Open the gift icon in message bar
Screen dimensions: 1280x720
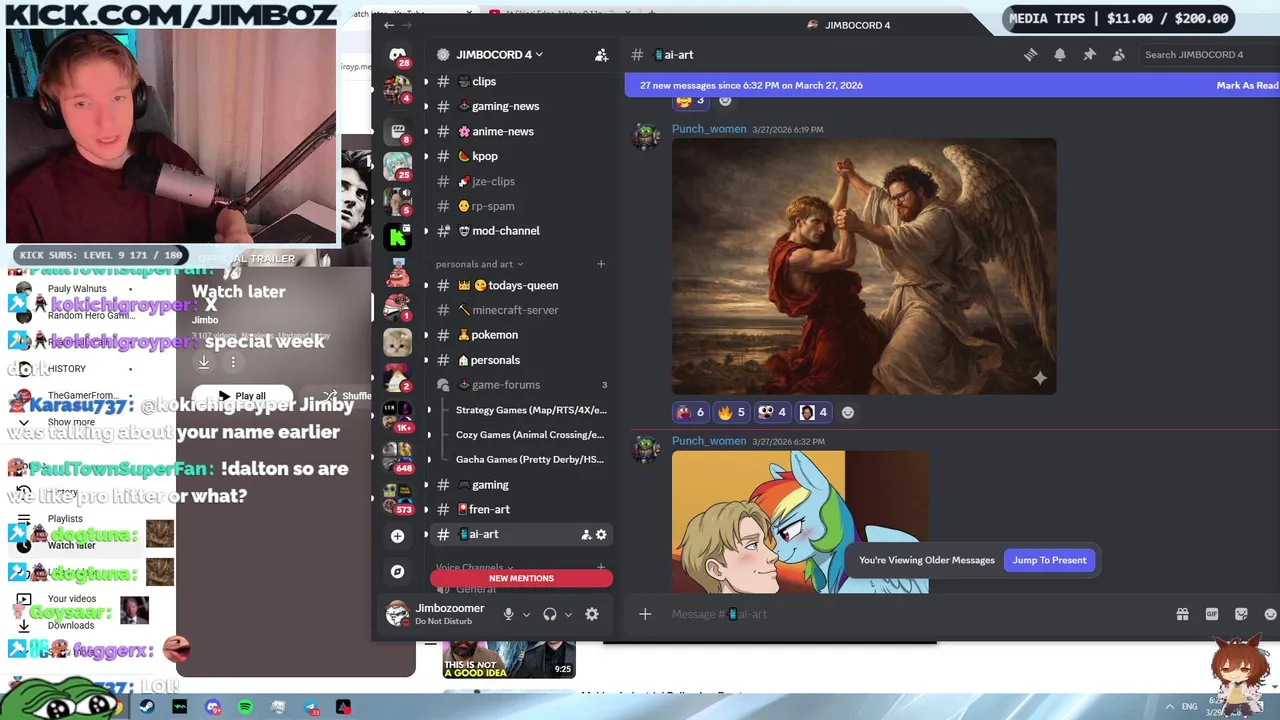point(1182,614)
